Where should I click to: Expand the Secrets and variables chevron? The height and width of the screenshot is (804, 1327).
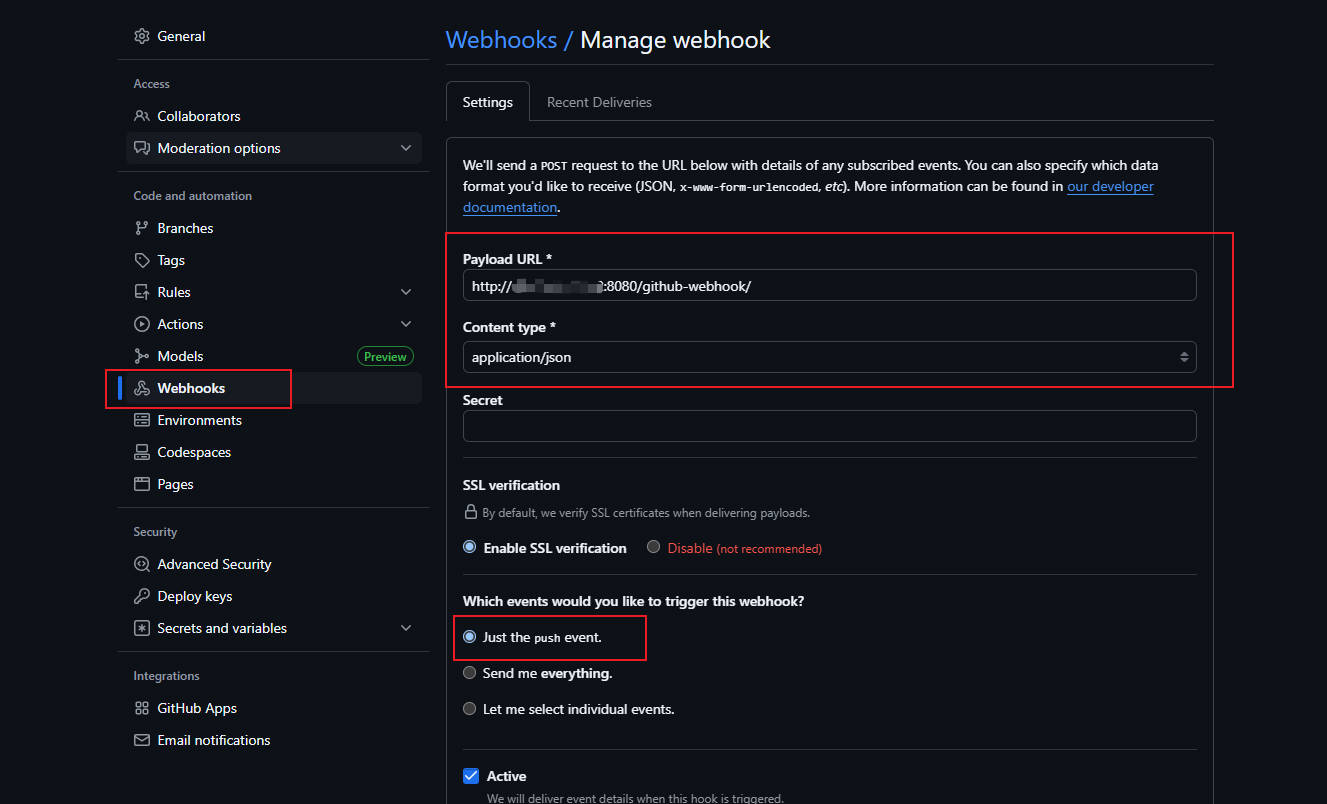(x=406, y=628)
